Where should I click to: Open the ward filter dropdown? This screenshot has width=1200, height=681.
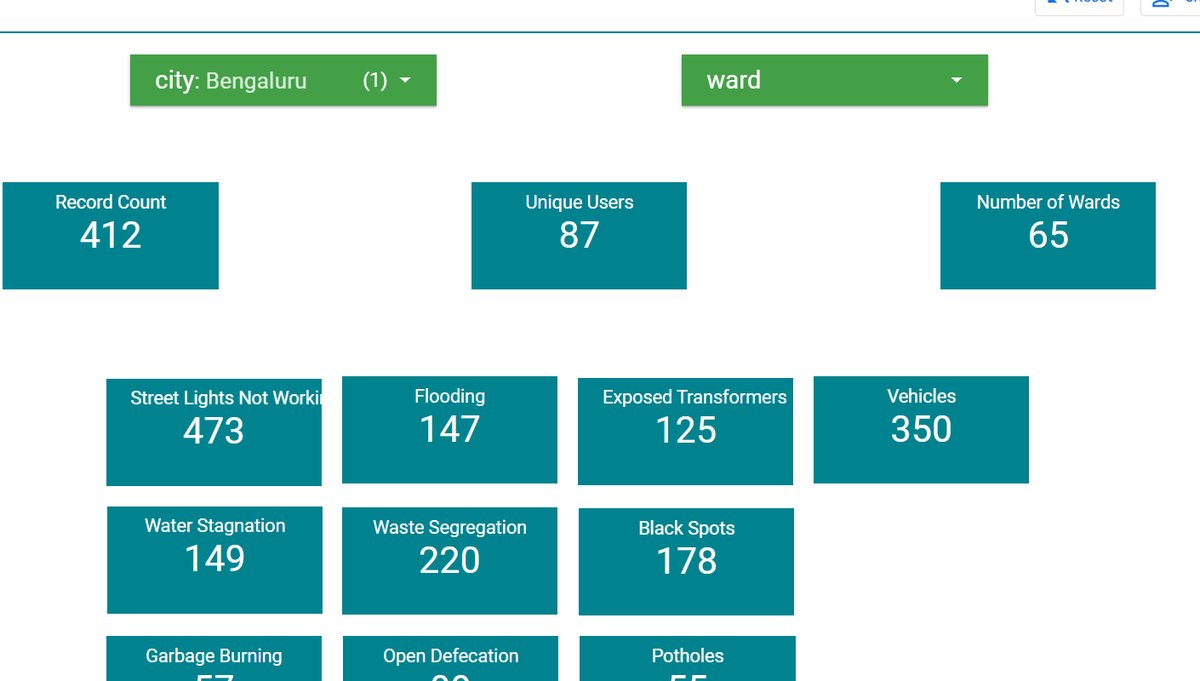point(834,80)
